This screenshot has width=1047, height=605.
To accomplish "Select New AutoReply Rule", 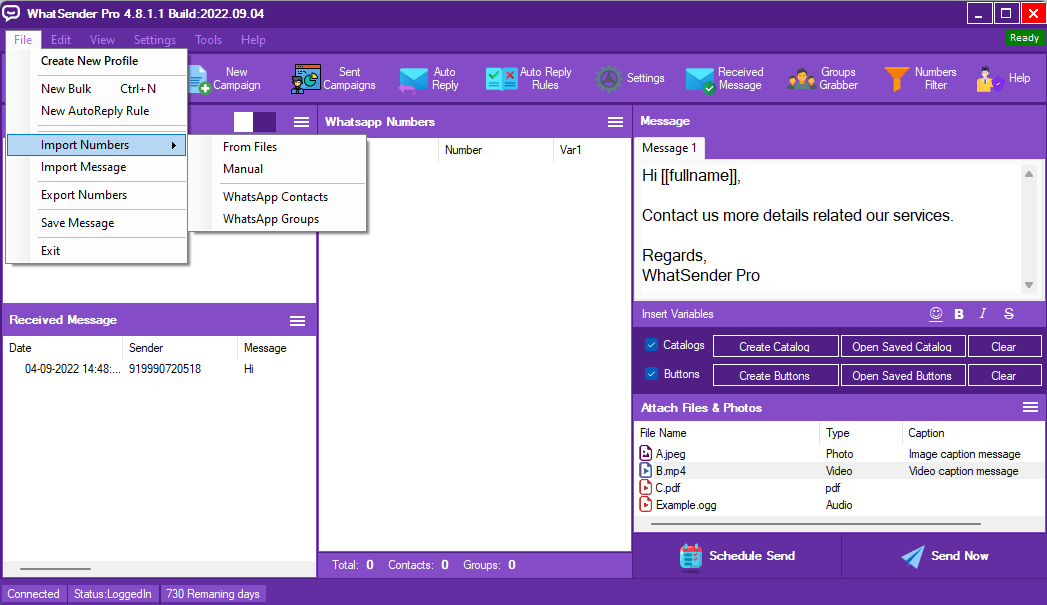I will click(x=97, y=111).
